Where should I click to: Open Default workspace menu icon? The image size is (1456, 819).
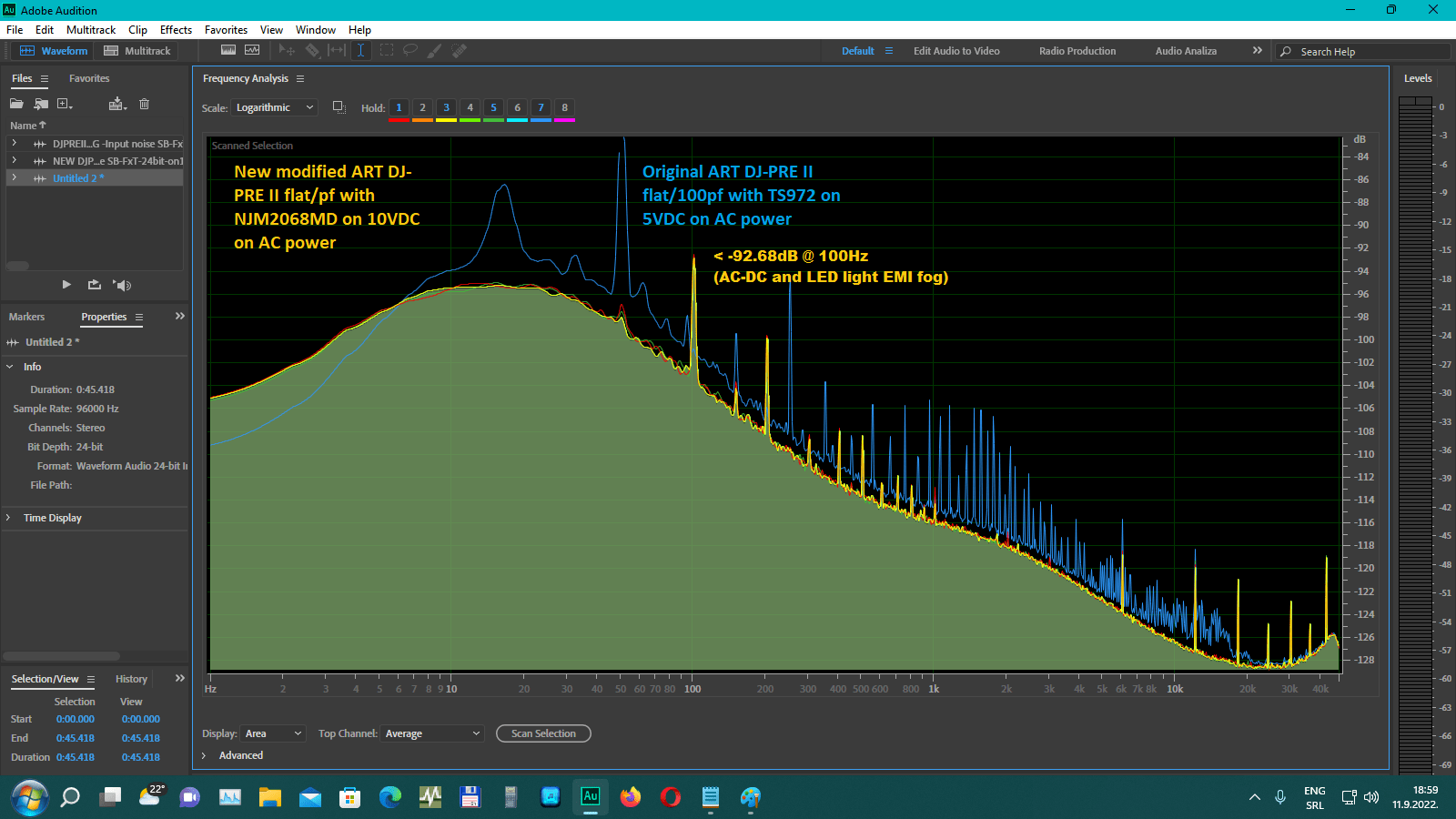pos(889,51)
